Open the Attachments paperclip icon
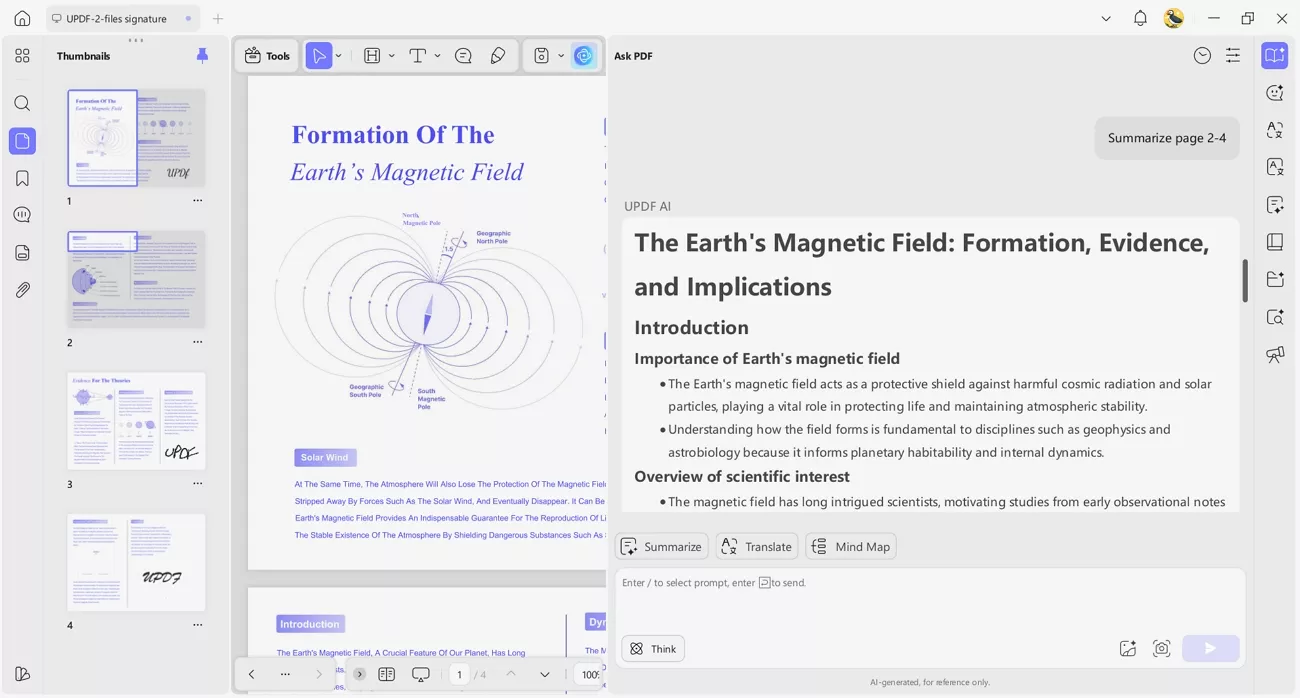This screenshot has width=1300, height=698. pyautogui.click(x=22, y=290)
